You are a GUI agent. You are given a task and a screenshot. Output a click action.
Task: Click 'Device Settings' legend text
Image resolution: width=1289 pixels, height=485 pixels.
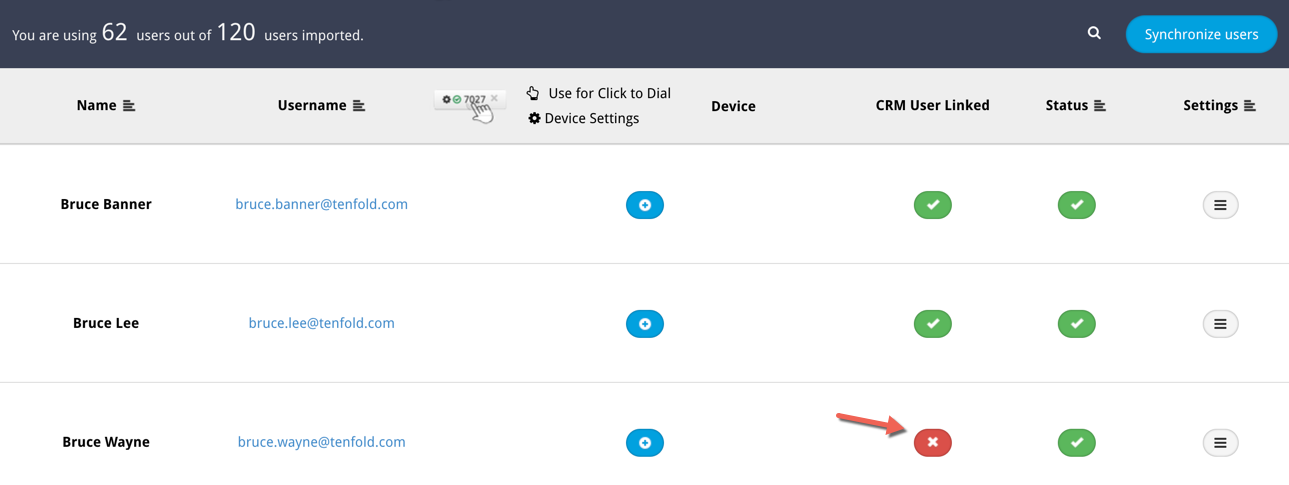[592, 118]
